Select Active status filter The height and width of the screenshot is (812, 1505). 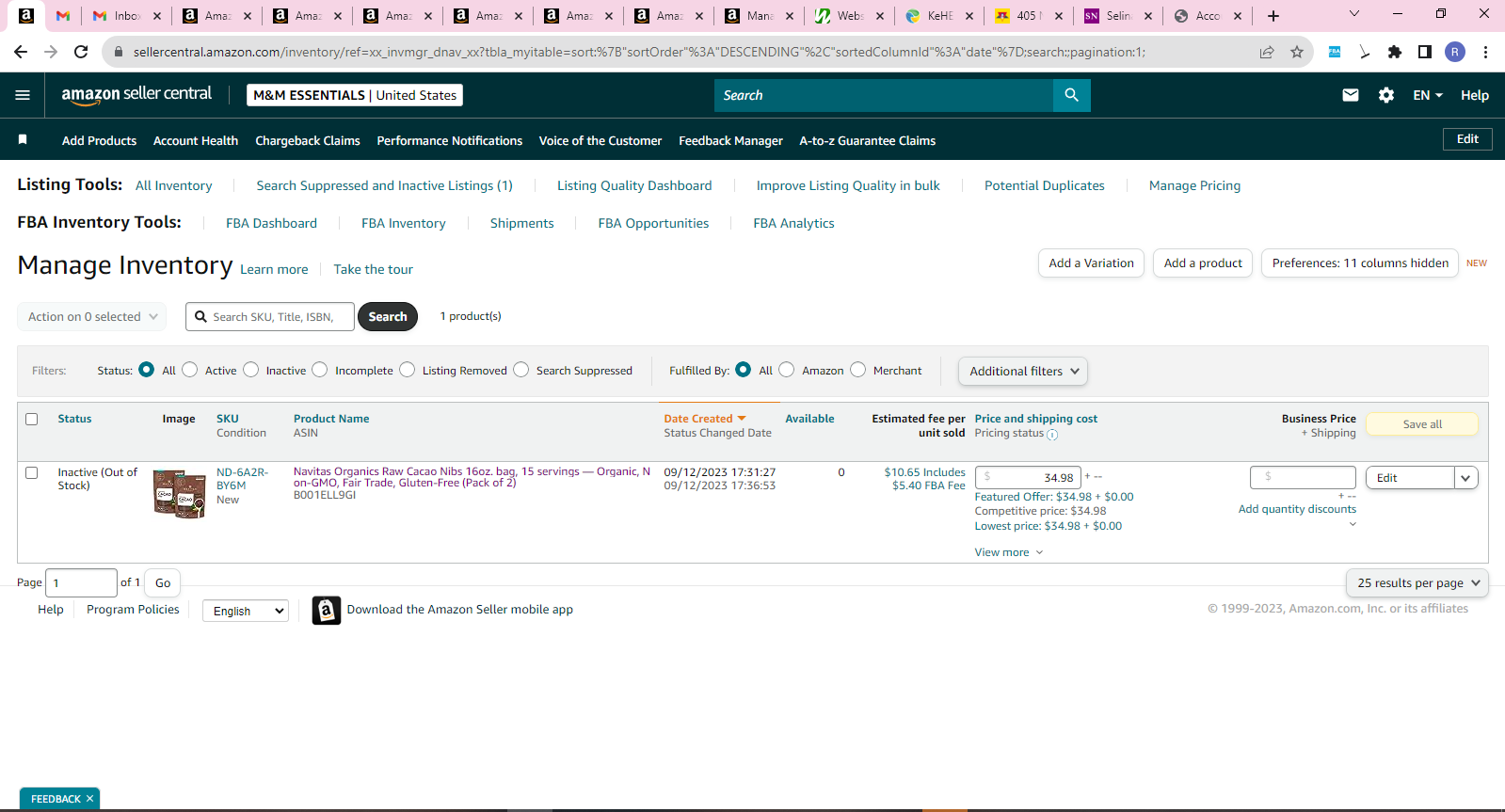(x=190, y=370)
